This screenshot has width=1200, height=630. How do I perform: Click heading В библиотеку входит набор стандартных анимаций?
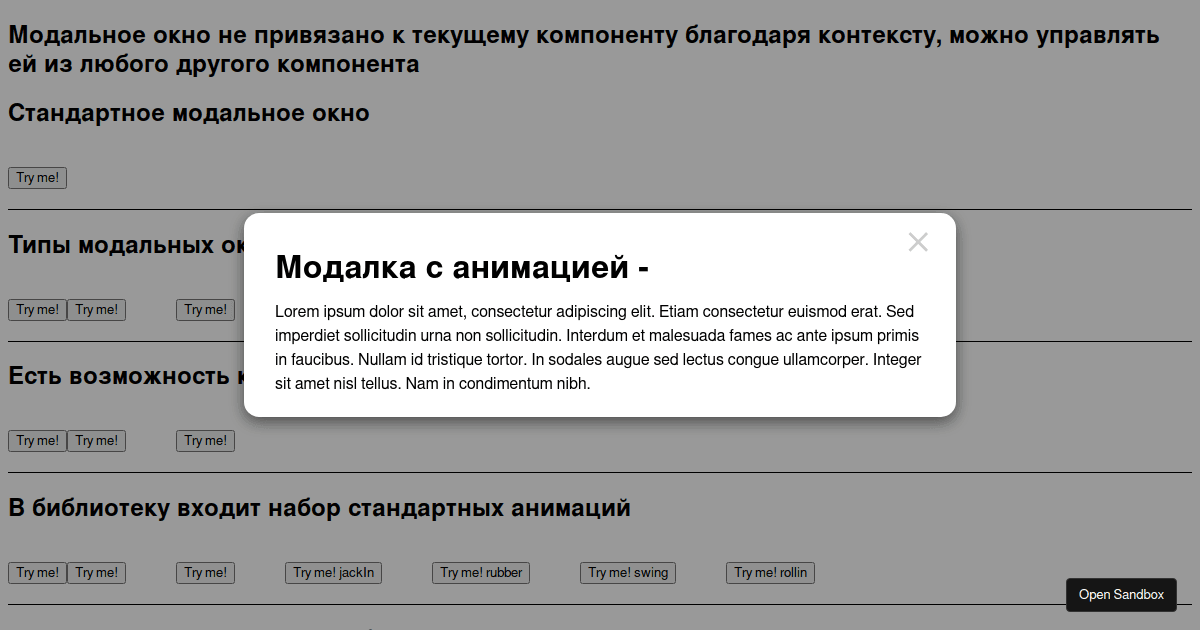(319, 508)
